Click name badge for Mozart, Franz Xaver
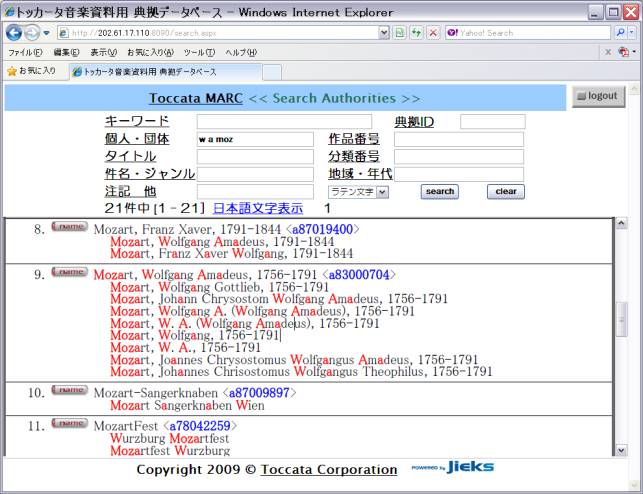Screen dimensions: 643x494 click(69, 226)
